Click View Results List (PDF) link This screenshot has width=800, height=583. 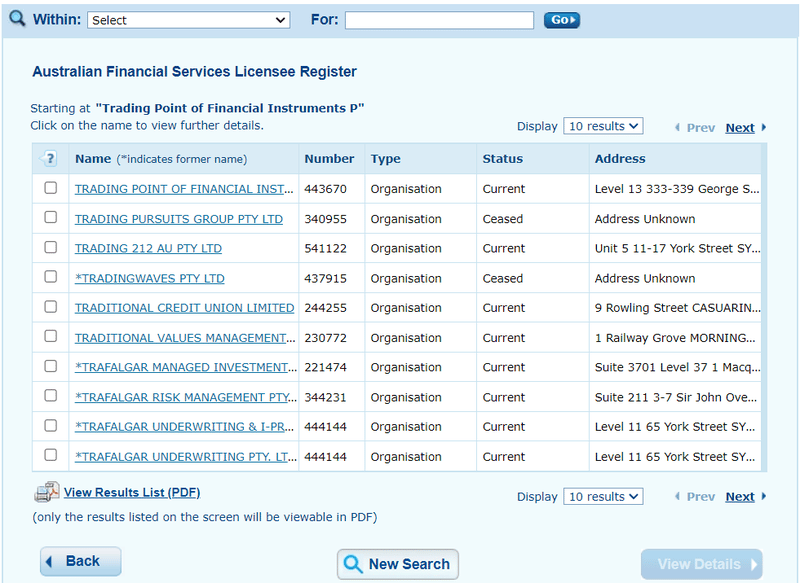132,492
